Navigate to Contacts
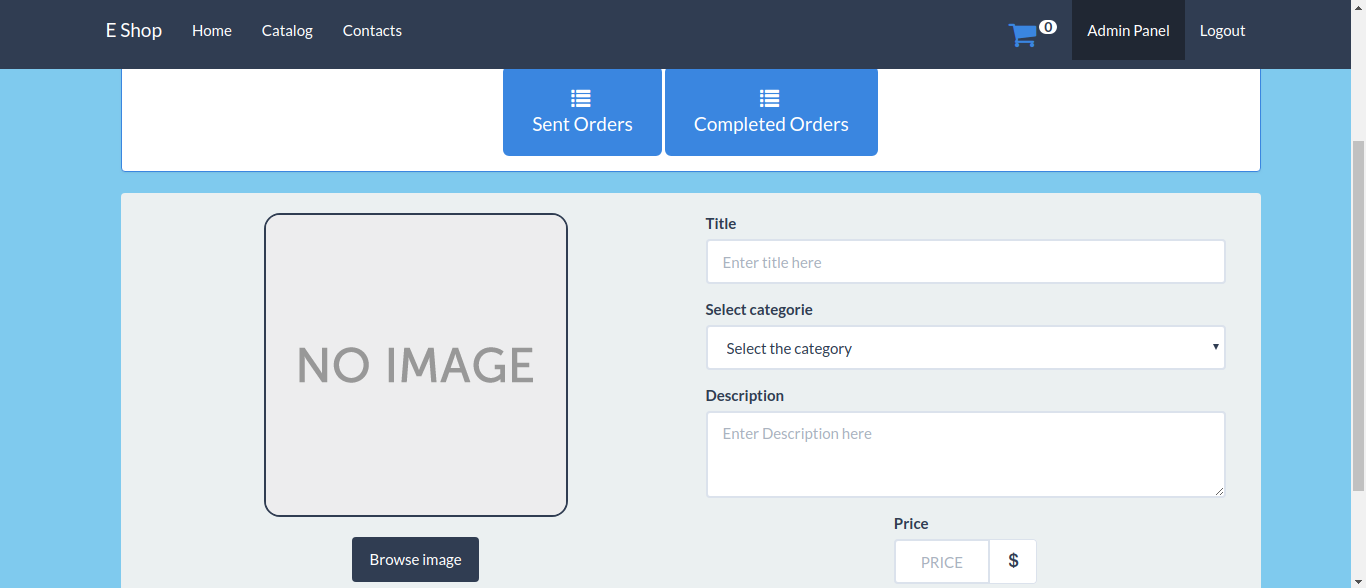 [x=372, y=30]
